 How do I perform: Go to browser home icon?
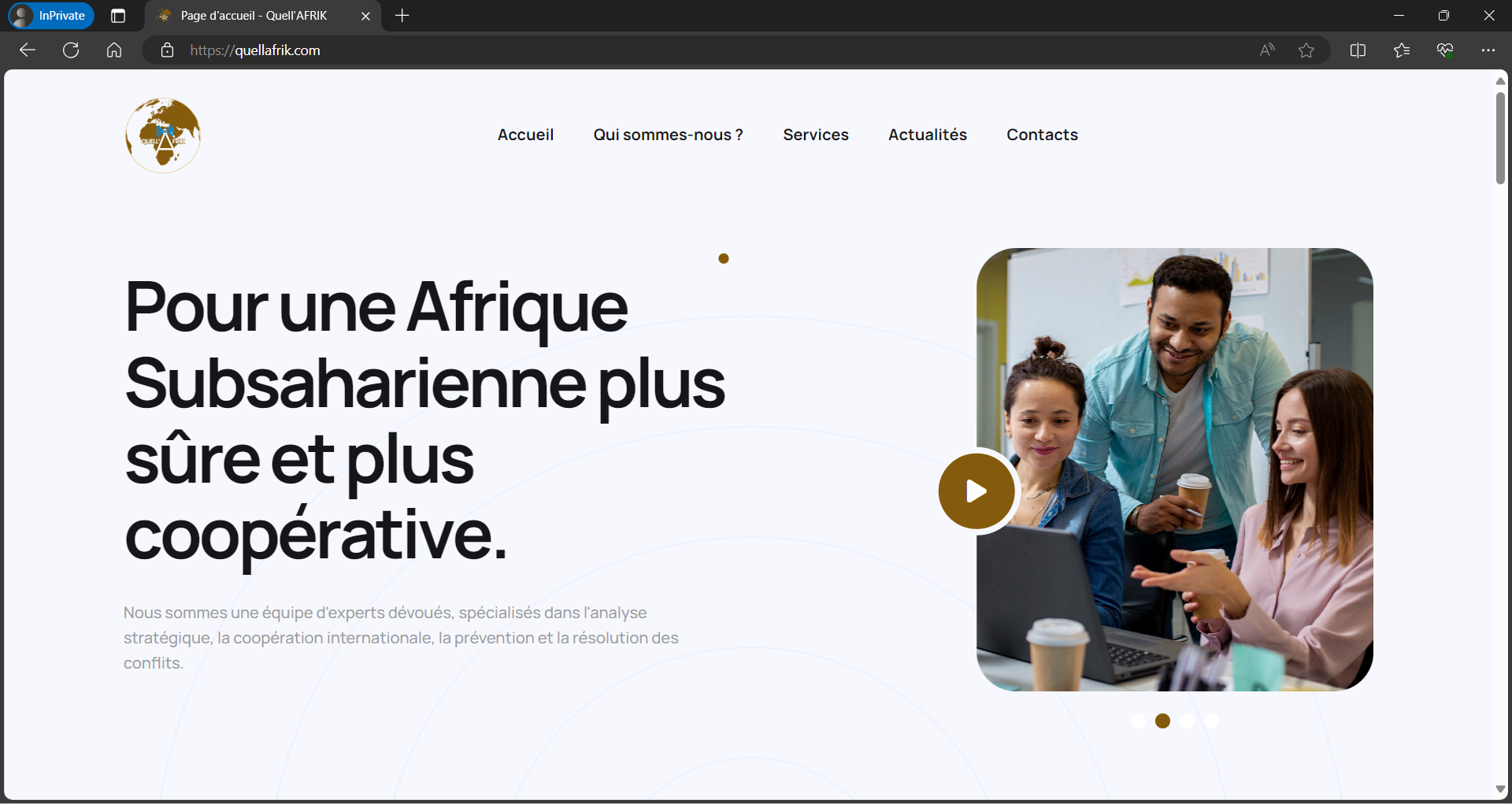114,50
